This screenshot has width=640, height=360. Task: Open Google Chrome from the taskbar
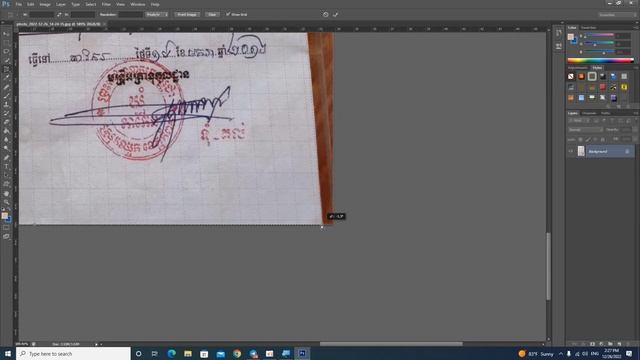tap(237, 353)
